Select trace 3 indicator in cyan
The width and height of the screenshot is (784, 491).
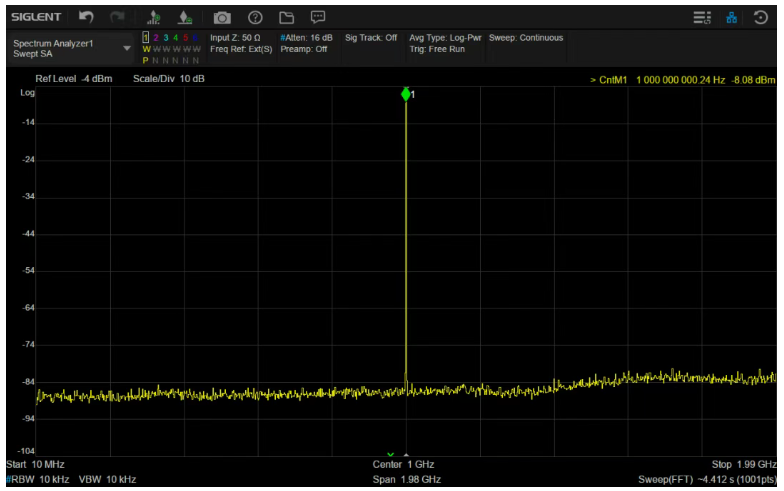tap(166, 38)
